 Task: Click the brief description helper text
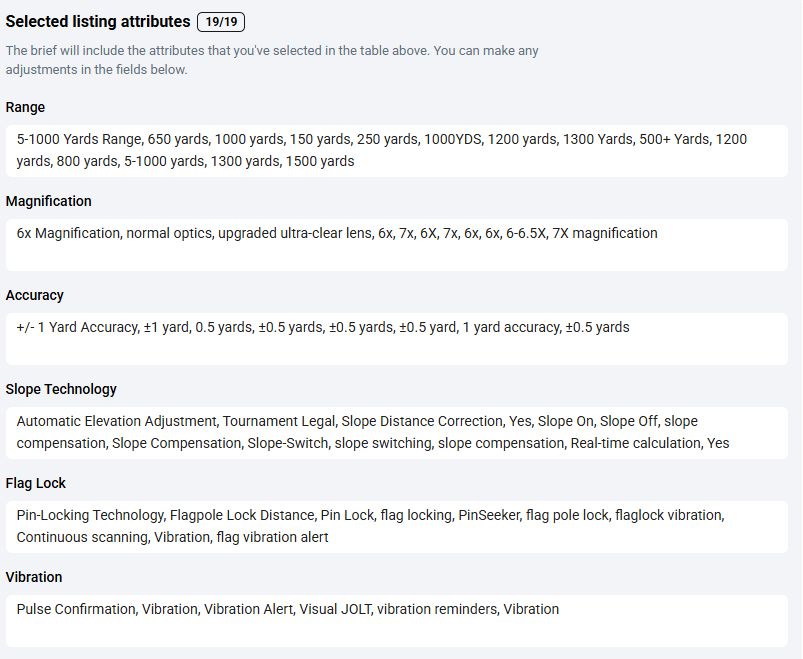(272, 60)
